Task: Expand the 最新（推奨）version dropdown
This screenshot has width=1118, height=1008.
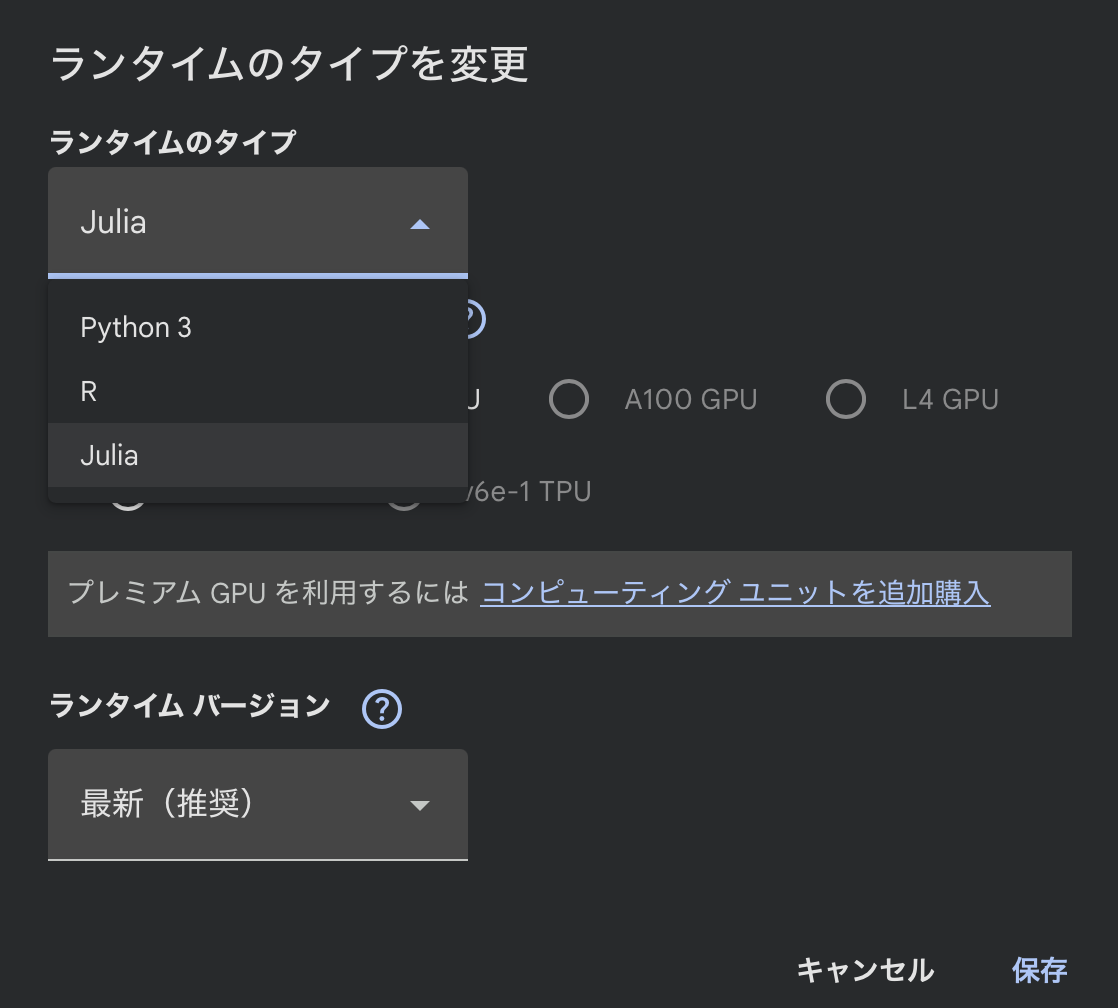Action: coord(257,804)
